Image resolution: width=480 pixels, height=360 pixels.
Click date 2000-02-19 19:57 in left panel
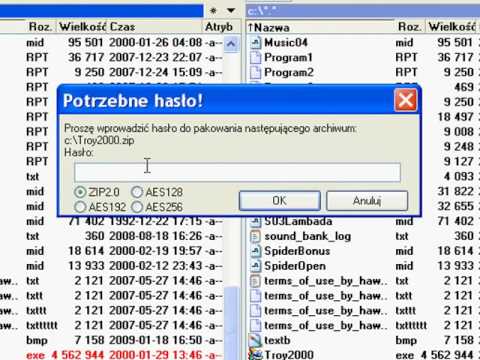pos(155,251)
